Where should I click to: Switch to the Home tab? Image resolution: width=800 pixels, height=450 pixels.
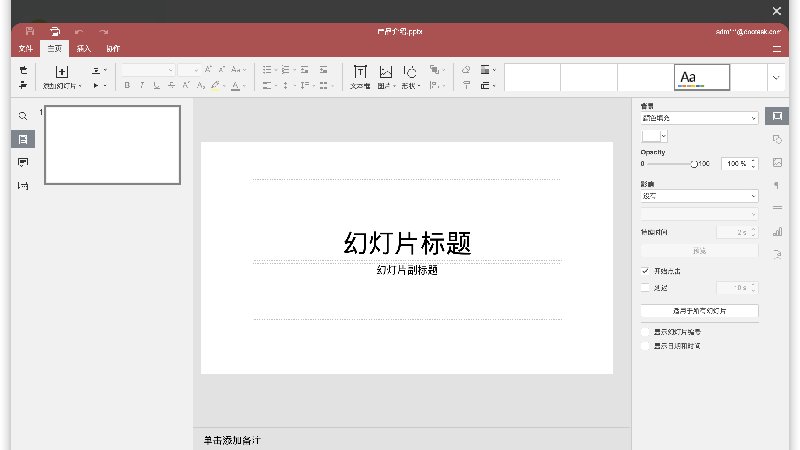point(55,48)
